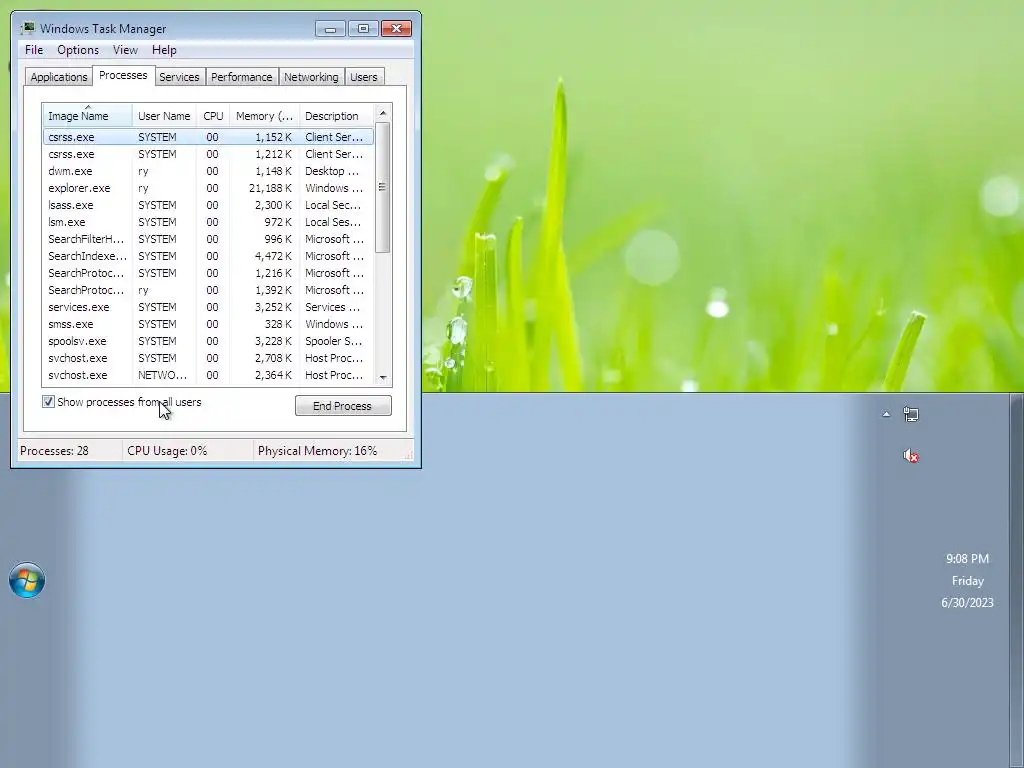Click the process list scrollbar thumb
The height and width of the screenshot is (768, 1024).
coord(383,187)
